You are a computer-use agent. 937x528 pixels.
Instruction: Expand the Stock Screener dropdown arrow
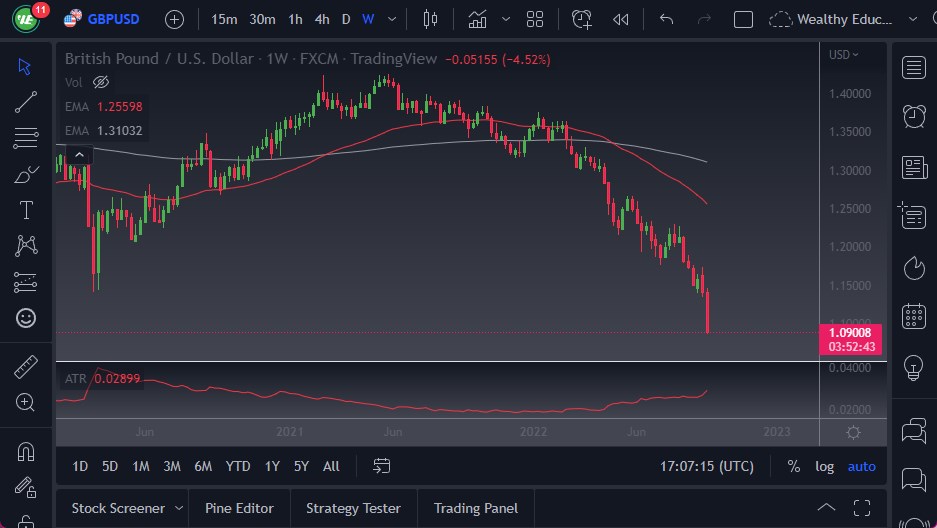coord(179,508)
